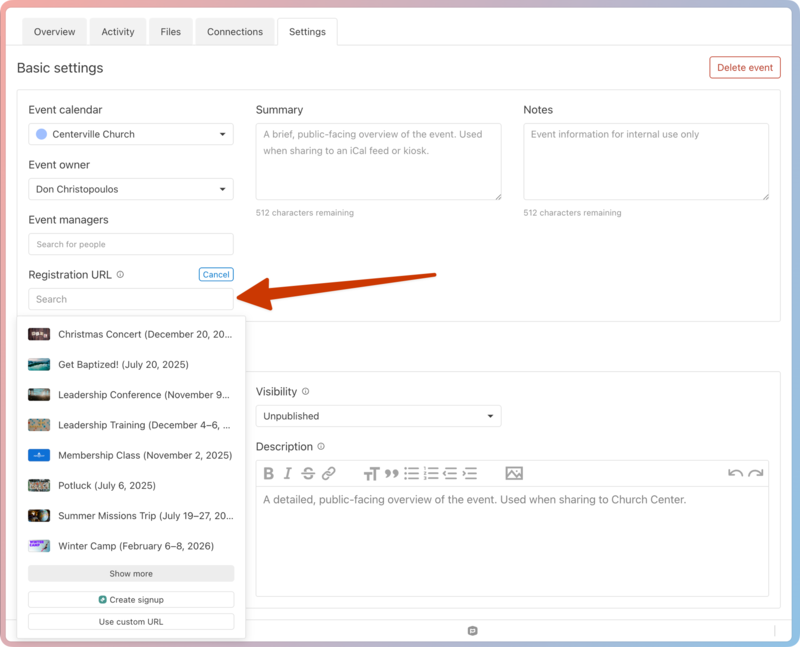Create a signup from the search results
The image size is (800, 647).
pos(130,598)
